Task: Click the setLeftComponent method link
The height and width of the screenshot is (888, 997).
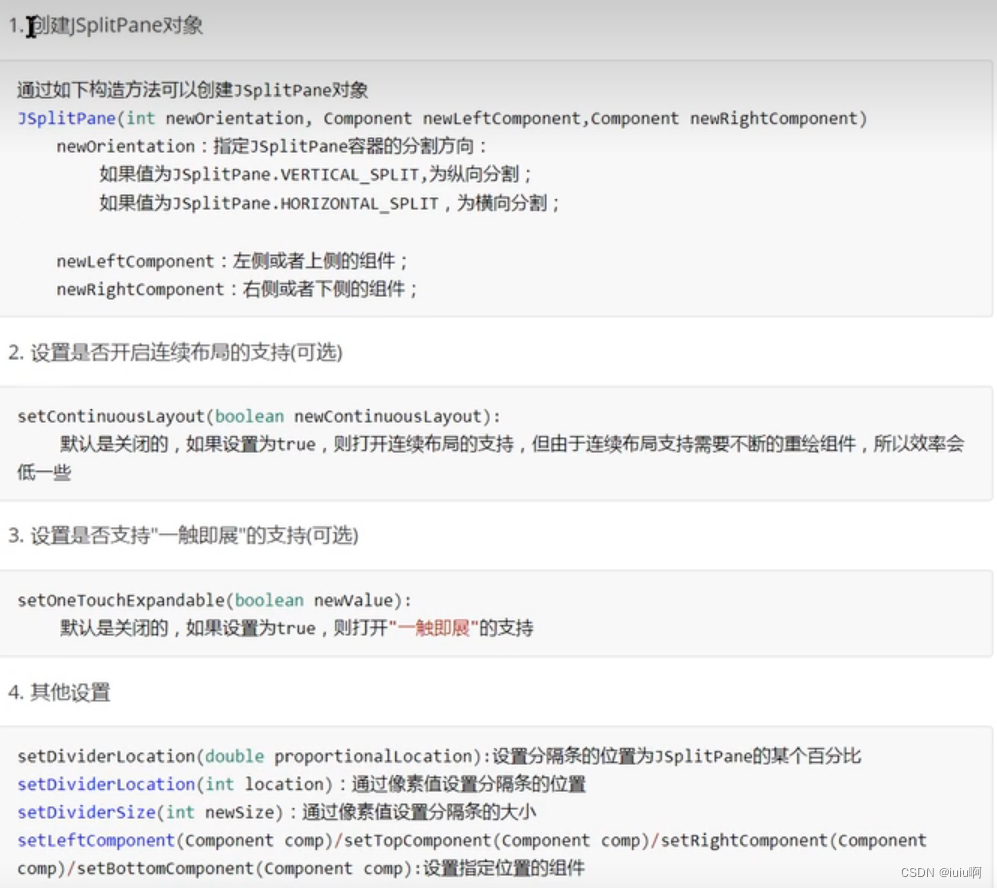Action: (x=95, y=840)
